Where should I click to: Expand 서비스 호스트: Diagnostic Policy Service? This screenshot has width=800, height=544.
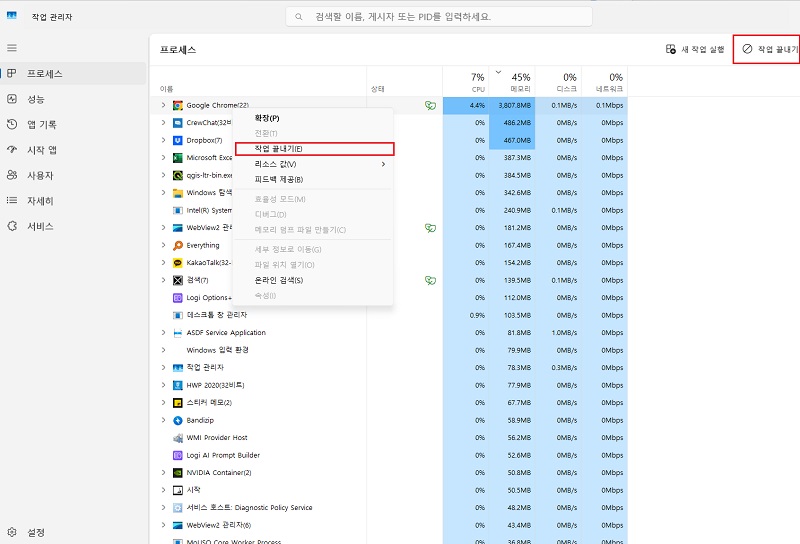click(163, 507)
